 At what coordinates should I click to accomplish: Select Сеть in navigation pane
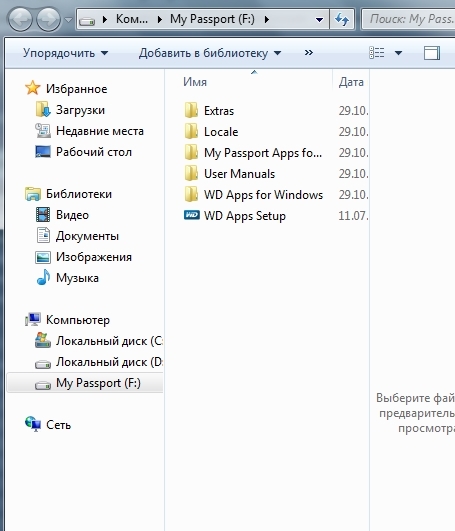[x=59, y=425]
